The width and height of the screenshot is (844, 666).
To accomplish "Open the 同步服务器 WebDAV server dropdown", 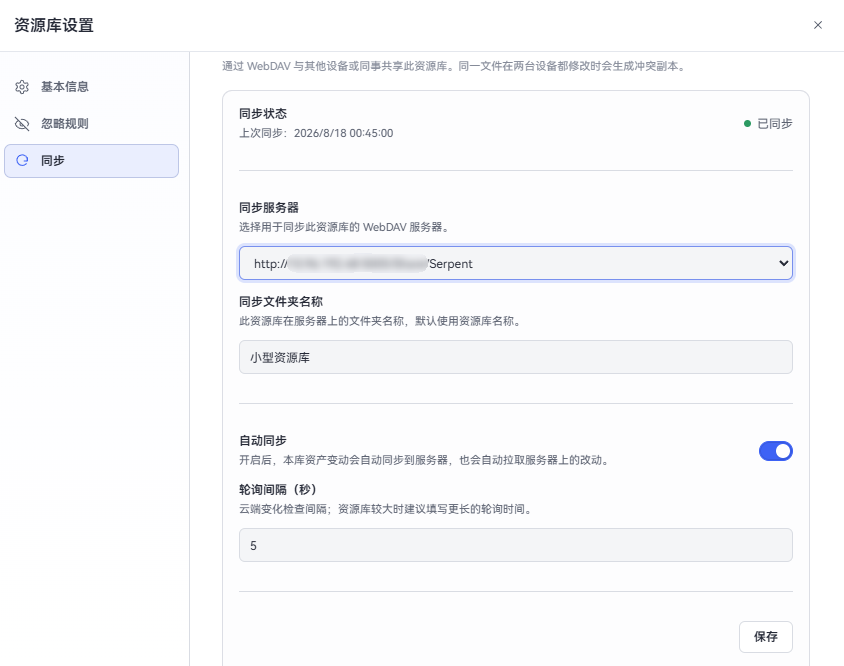I will (516, 263).
